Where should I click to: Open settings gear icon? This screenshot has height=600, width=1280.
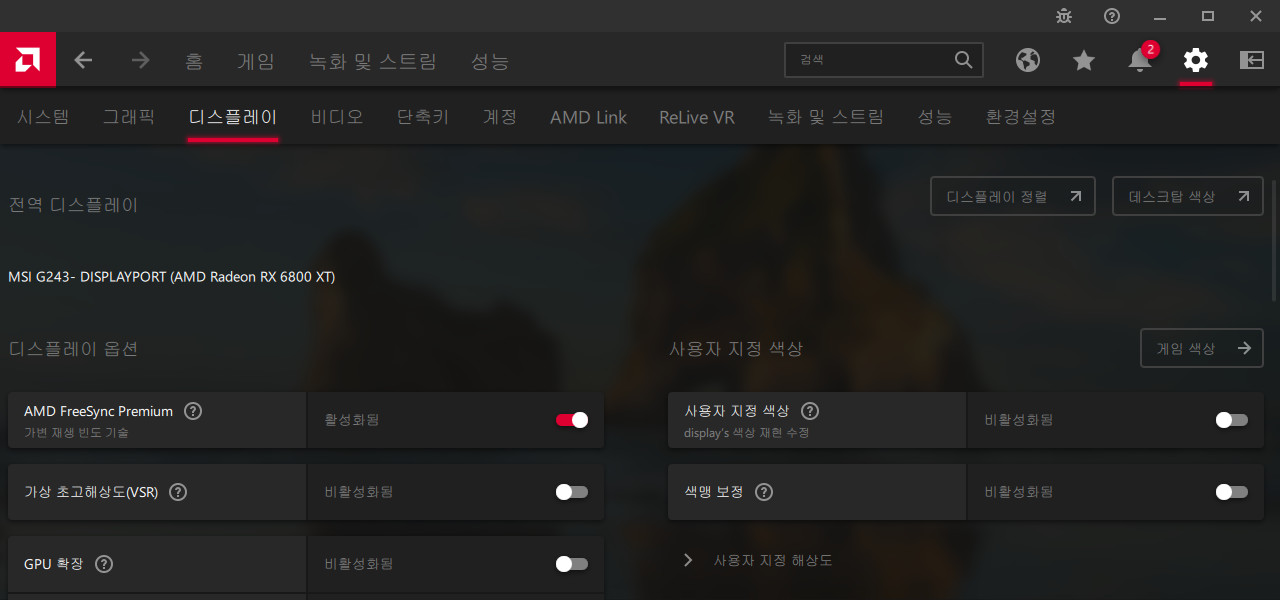coord(1196,60)
